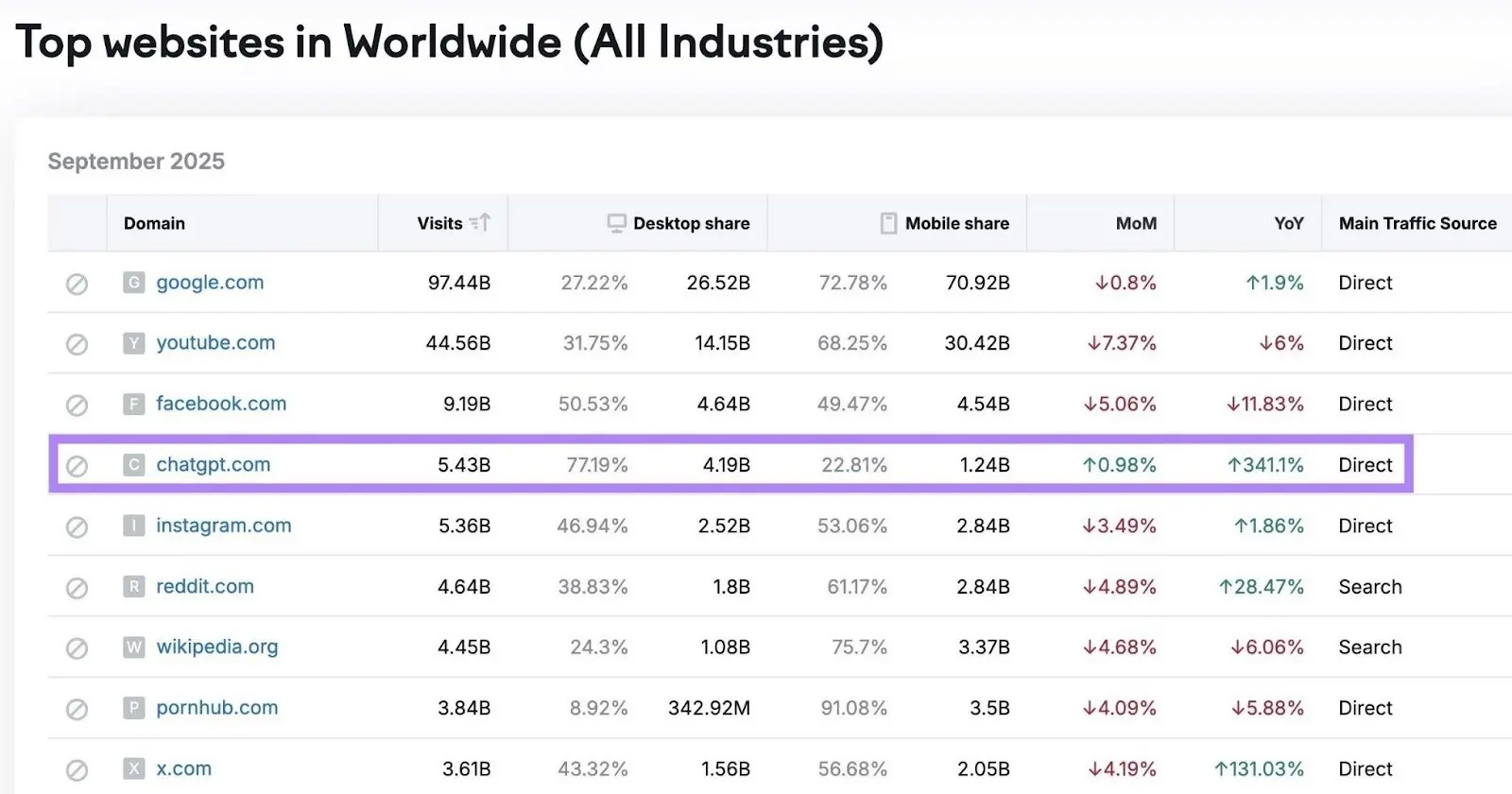The width and height of the screenshot is (1512, 794).
Task: Sort table by Desktop share column
Action: [691, 223]
